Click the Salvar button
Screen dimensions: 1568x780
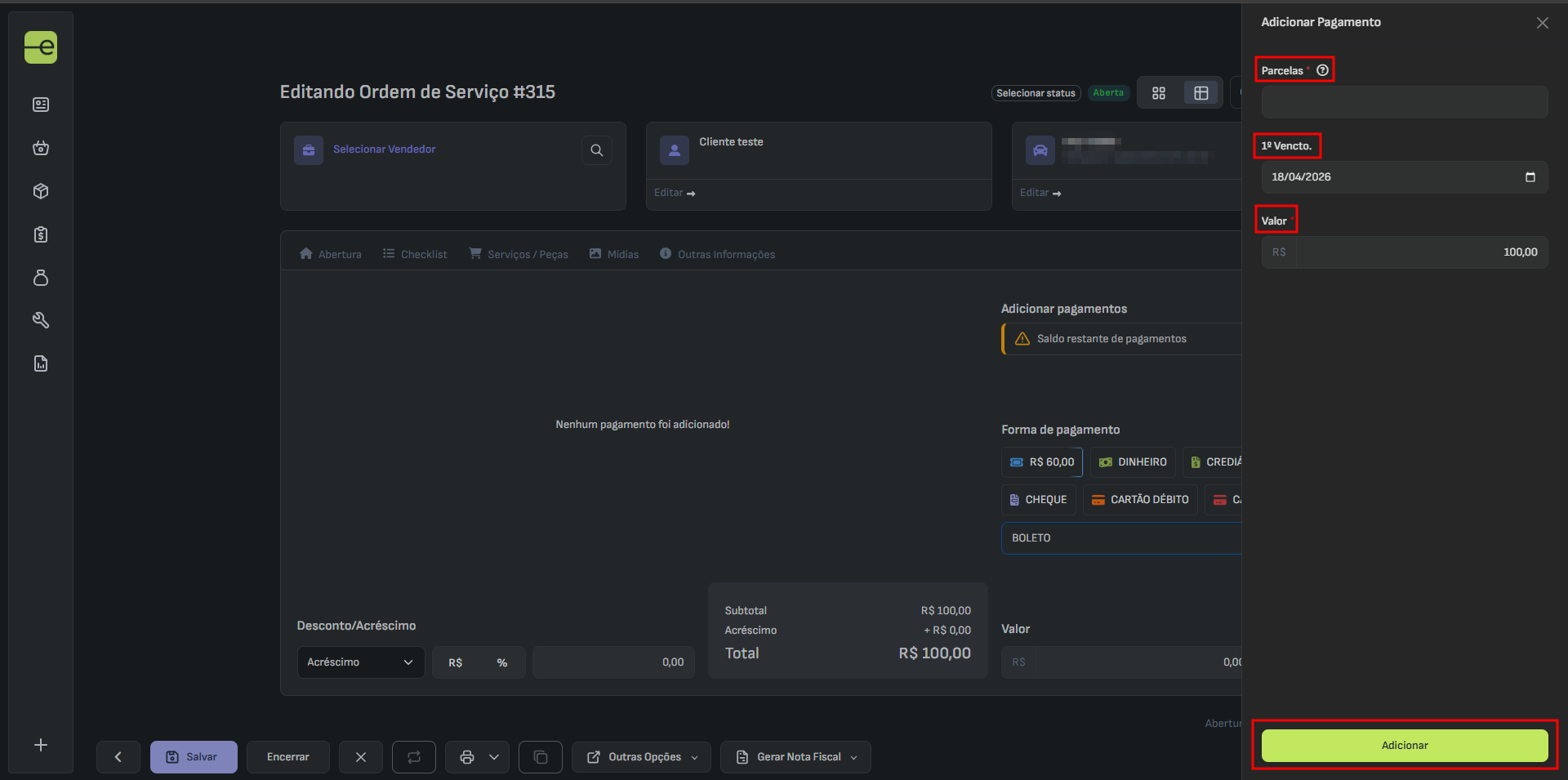[194, 757]
